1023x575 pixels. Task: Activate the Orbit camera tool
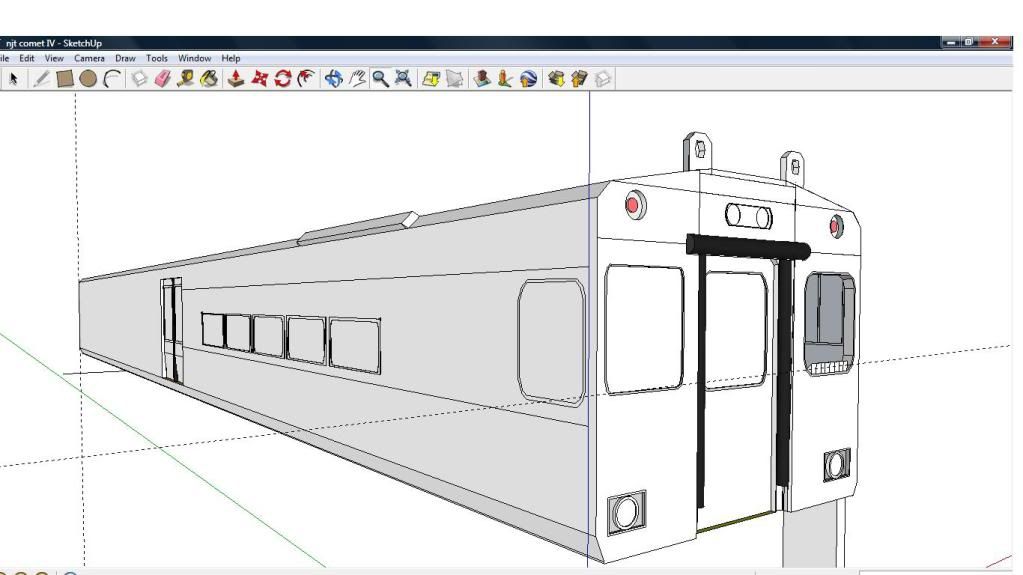[x=334, y=78]
